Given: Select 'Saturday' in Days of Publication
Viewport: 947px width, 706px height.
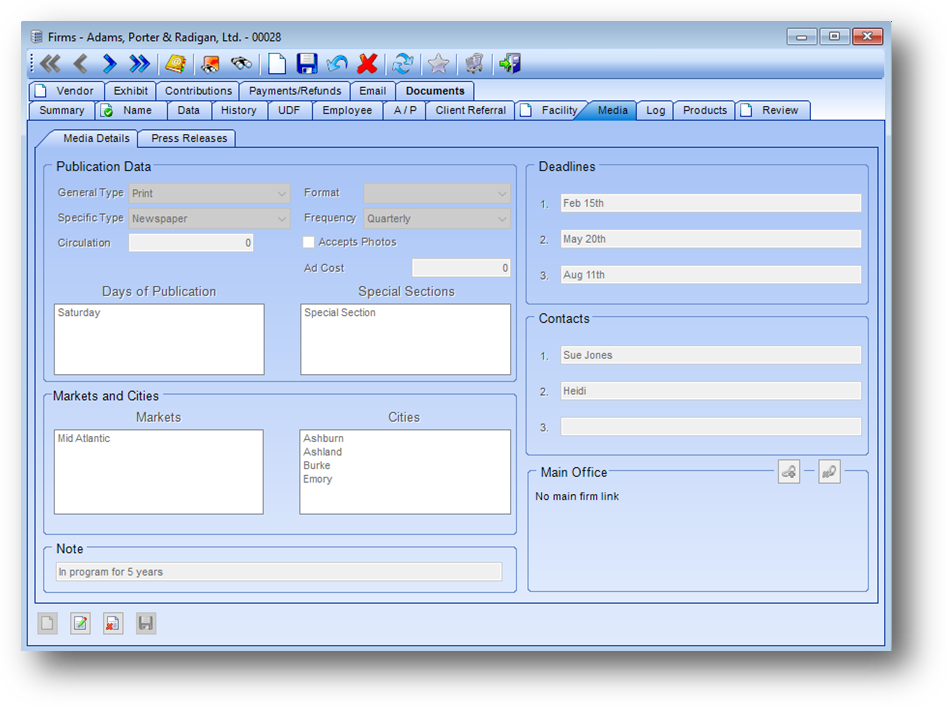Looking at the screenshot, I should [79, 312].
